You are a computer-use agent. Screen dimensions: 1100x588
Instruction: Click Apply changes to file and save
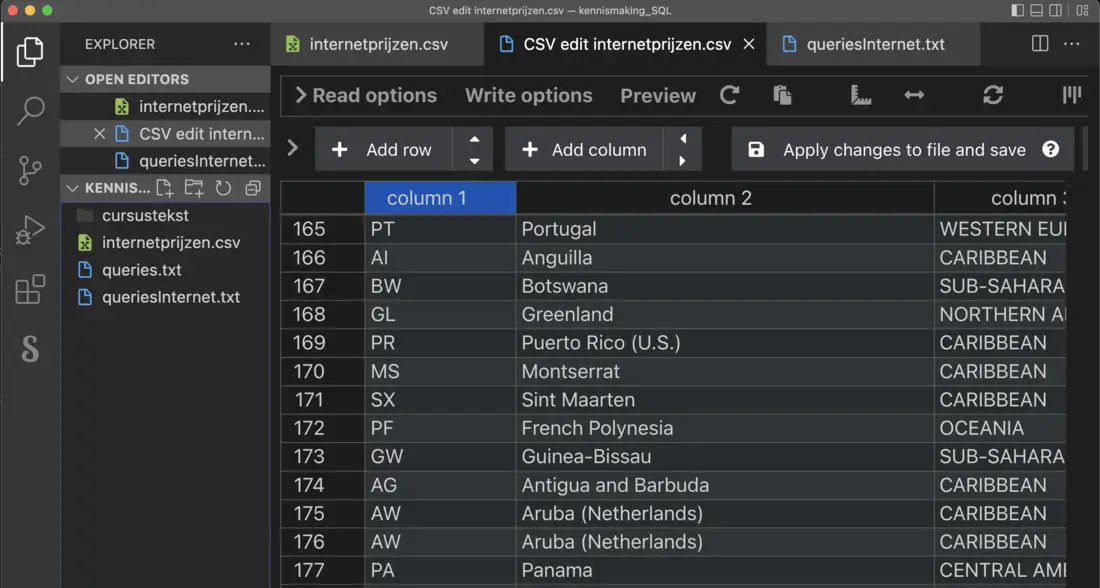pos(902,149)
